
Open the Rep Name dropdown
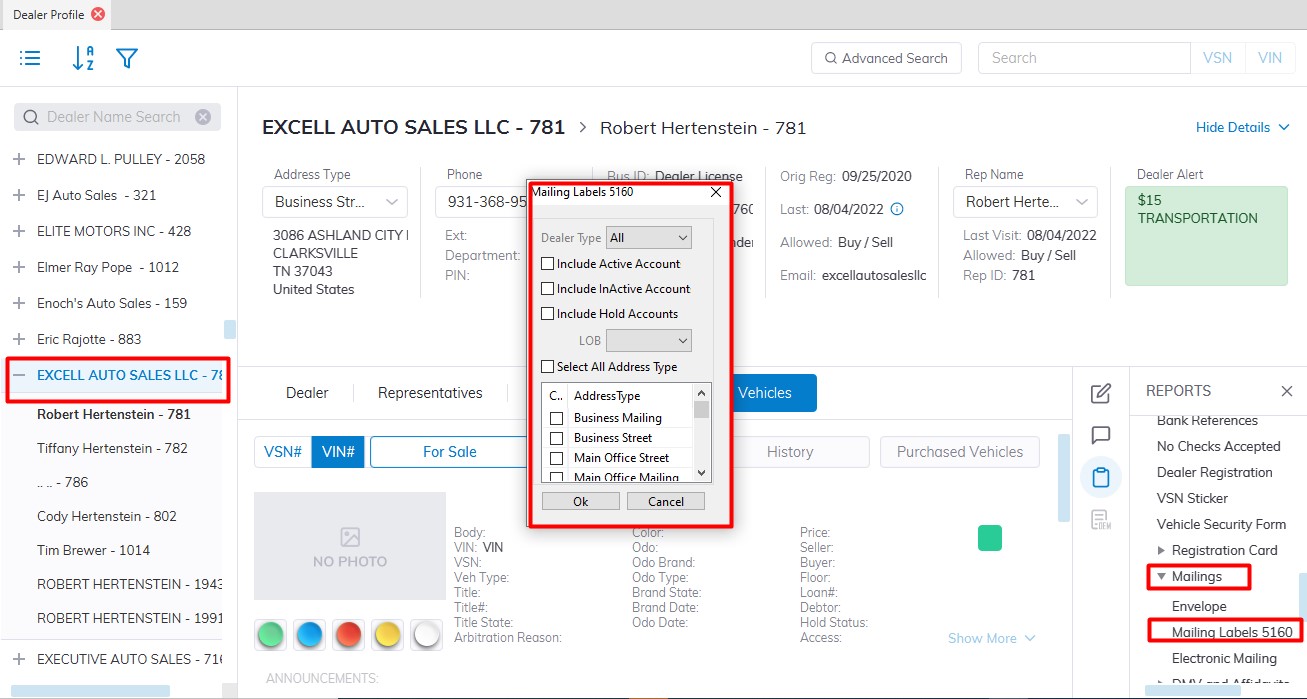1027,202
